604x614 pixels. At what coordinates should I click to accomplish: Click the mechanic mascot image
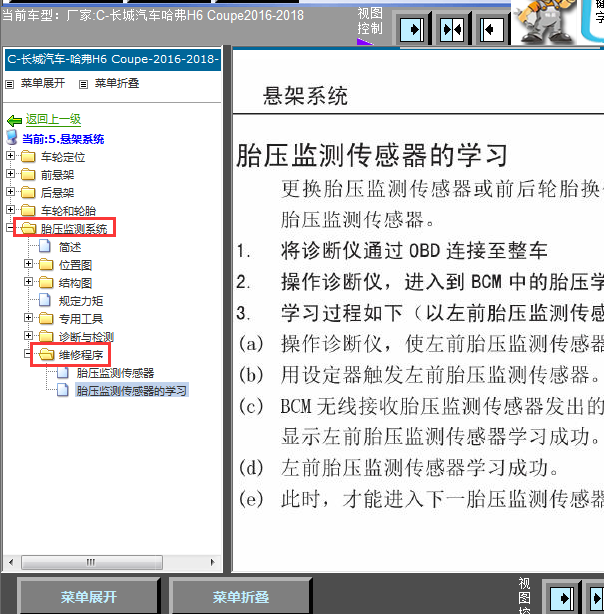(545, 21)
